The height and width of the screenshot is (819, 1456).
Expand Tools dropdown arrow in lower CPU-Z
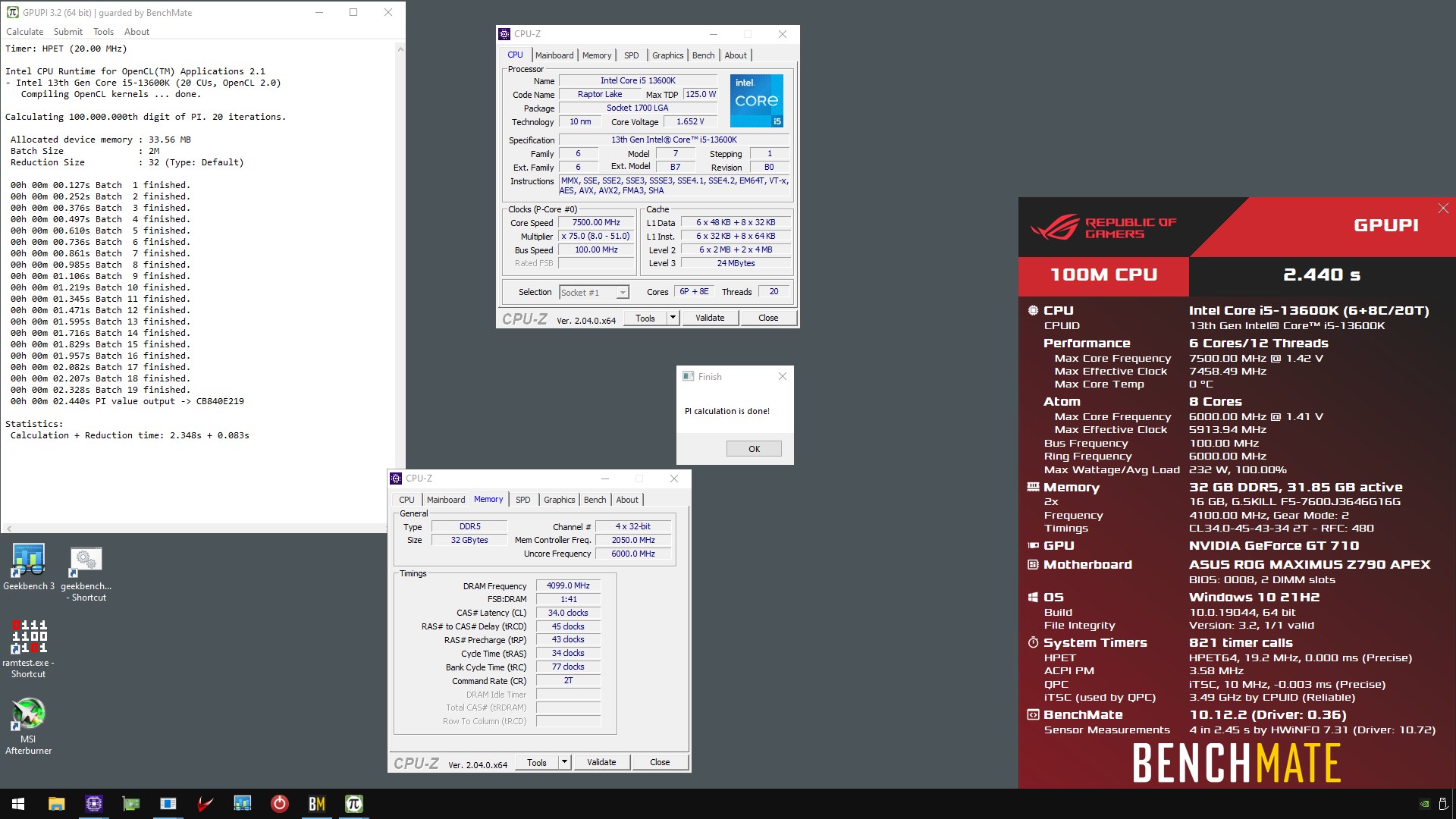coord(564,762)
